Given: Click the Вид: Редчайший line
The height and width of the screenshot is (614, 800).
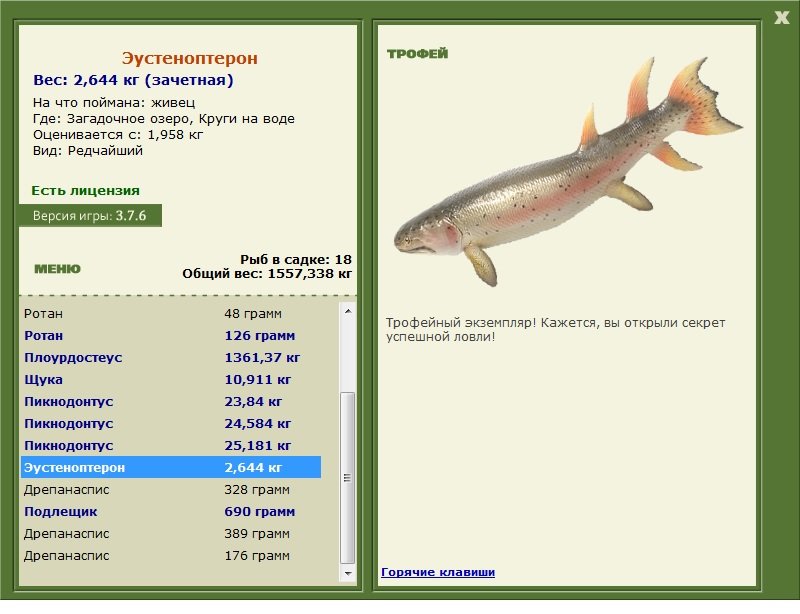Looking at the screenshot, I should pyautogui.click(x=88, y=151).
